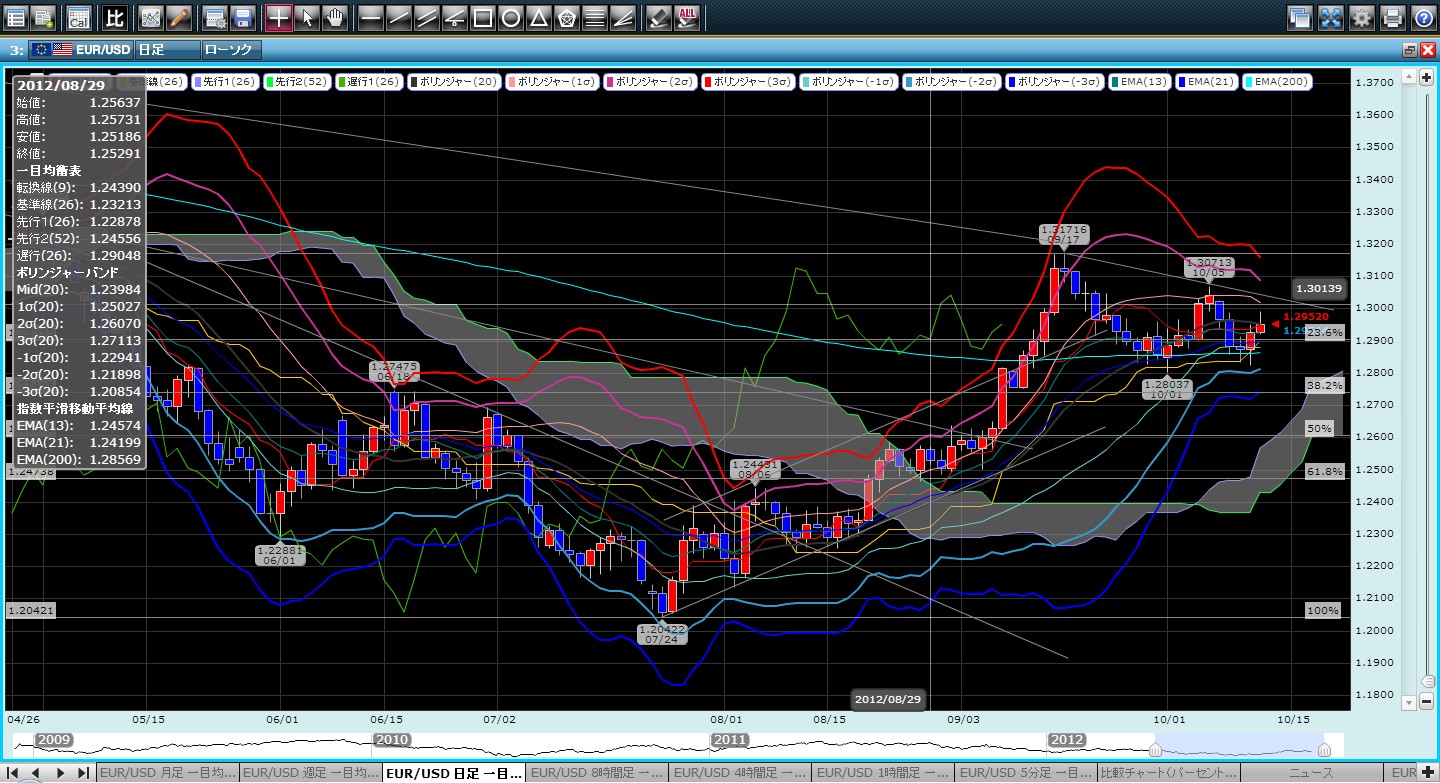Click the right handle of timeline range slider

click(x=1324, y=749)
